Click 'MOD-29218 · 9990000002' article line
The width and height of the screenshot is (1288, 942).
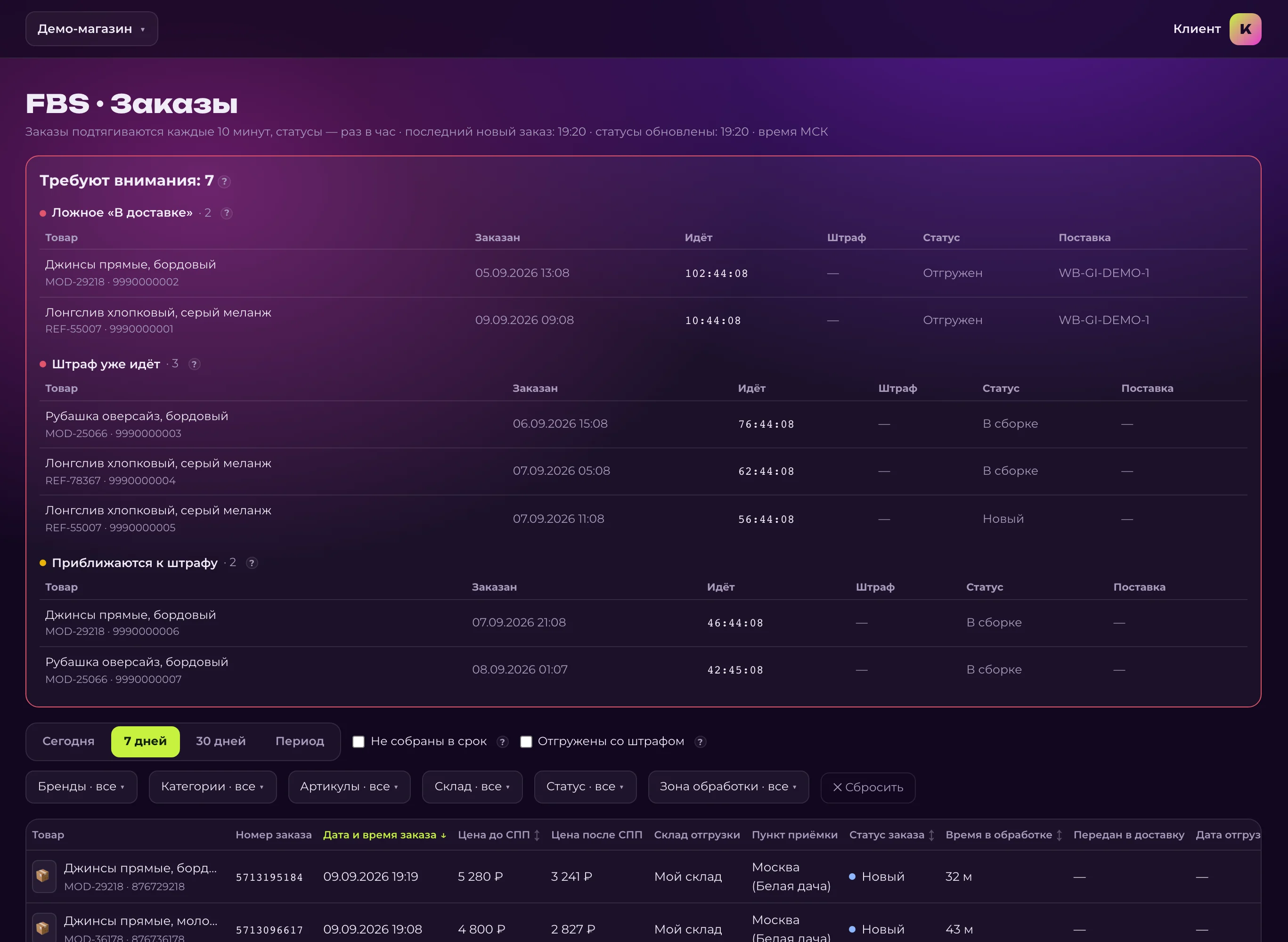tap(112, 282)
